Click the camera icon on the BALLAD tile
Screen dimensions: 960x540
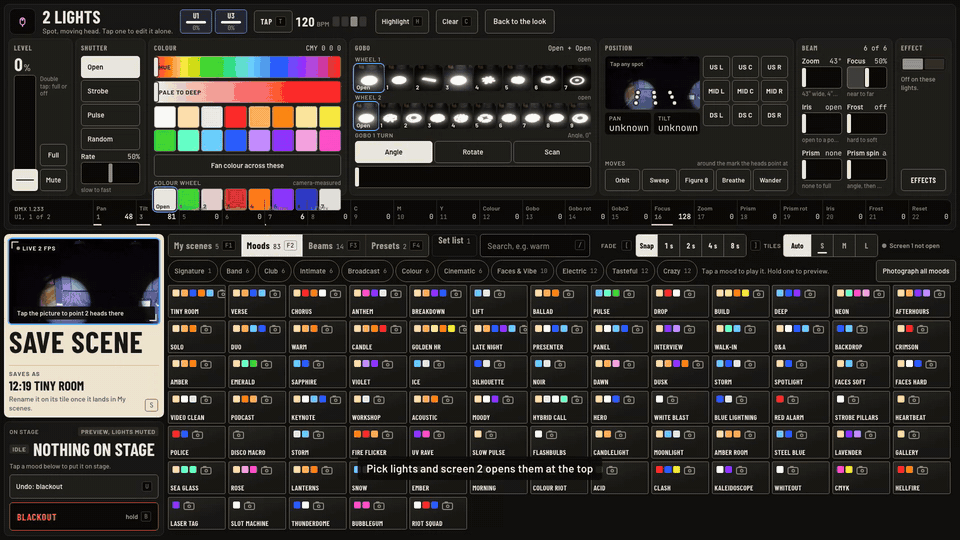click(568, 294)
